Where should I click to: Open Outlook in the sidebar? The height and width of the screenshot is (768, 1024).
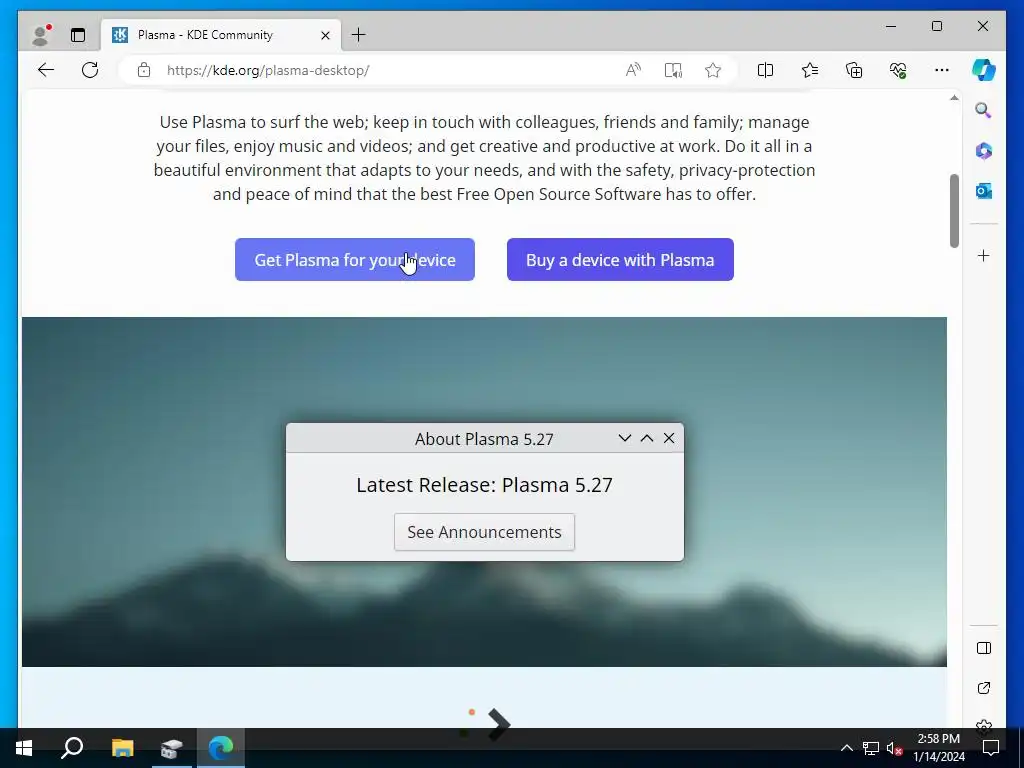point(984,191)
